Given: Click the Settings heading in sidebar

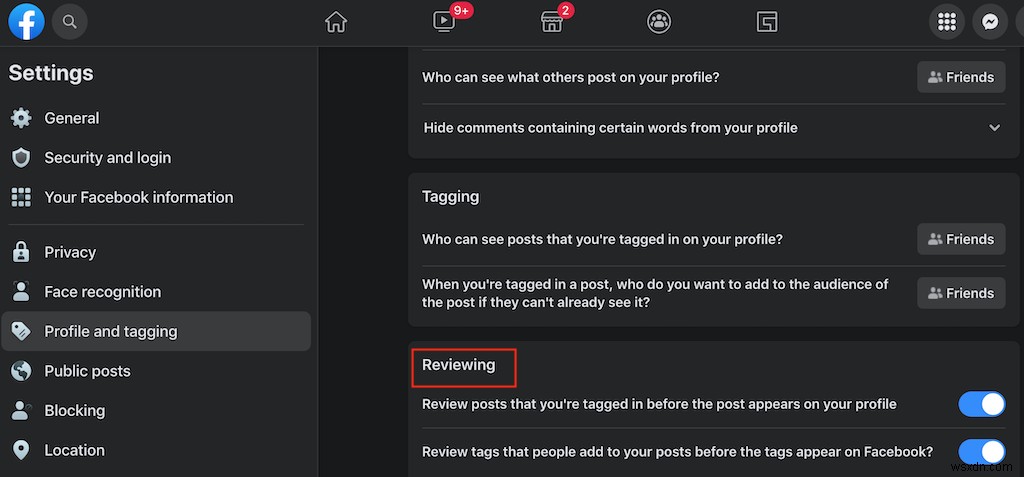Looking at the screenshot, I should (x=51, y=73).
